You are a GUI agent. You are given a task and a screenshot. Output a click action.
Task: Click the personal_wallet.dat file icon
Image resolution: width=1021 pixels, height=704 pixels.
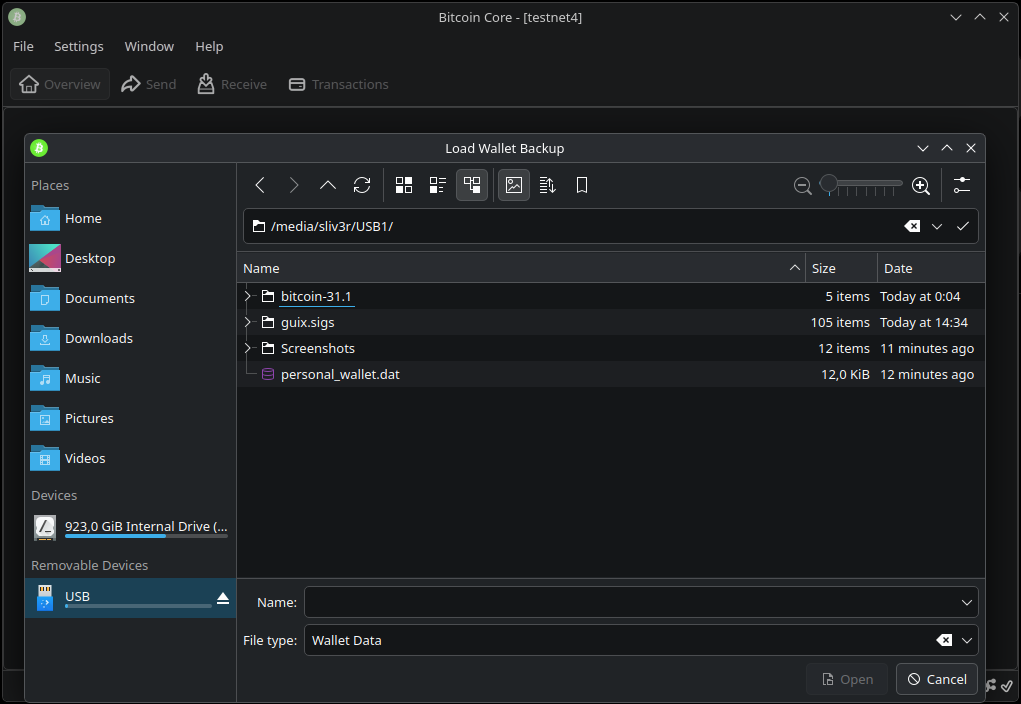coord(268,374)
